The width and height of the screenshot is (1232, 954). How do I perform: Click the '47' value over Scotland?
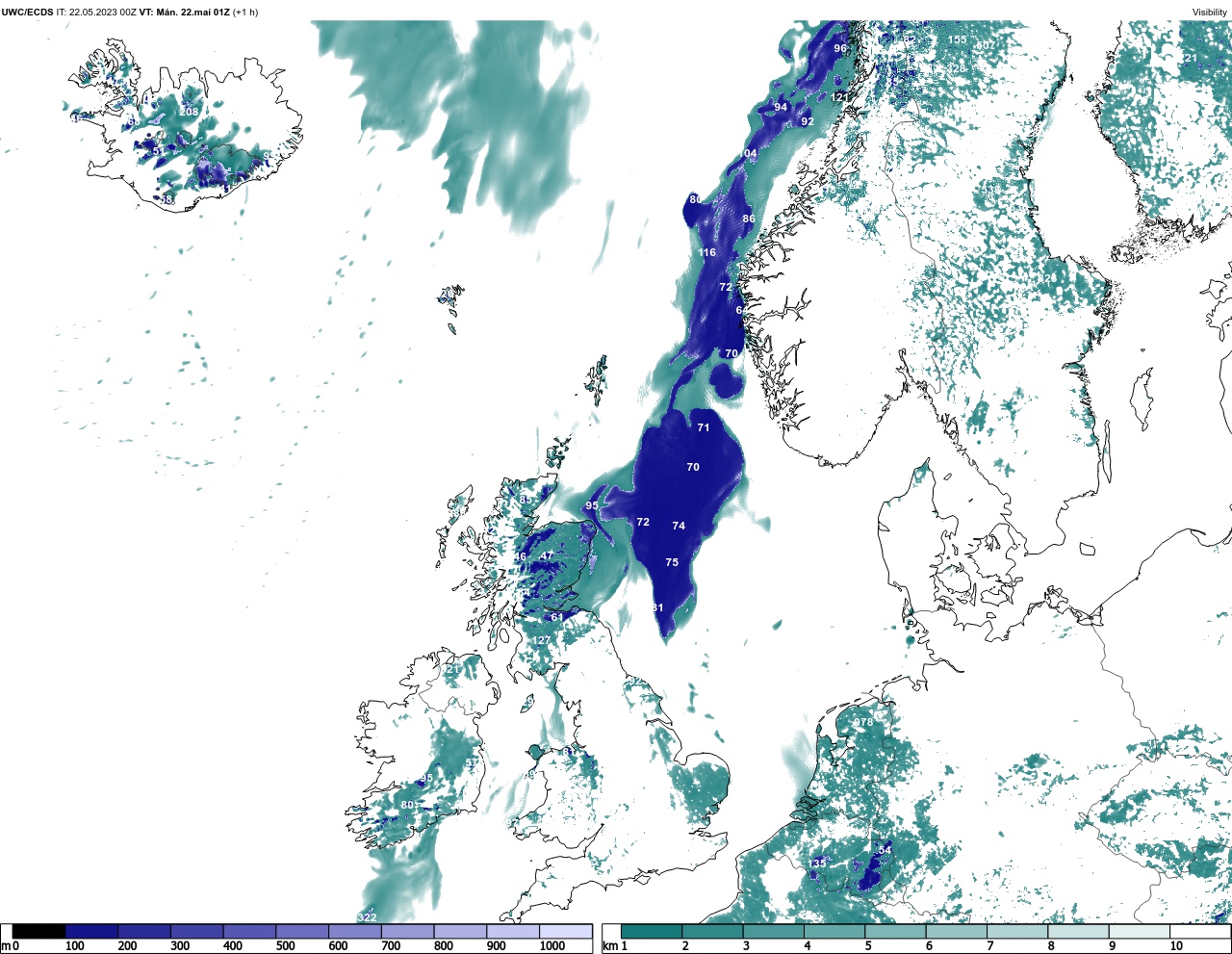pyautogui.click(x=547, y=555)
